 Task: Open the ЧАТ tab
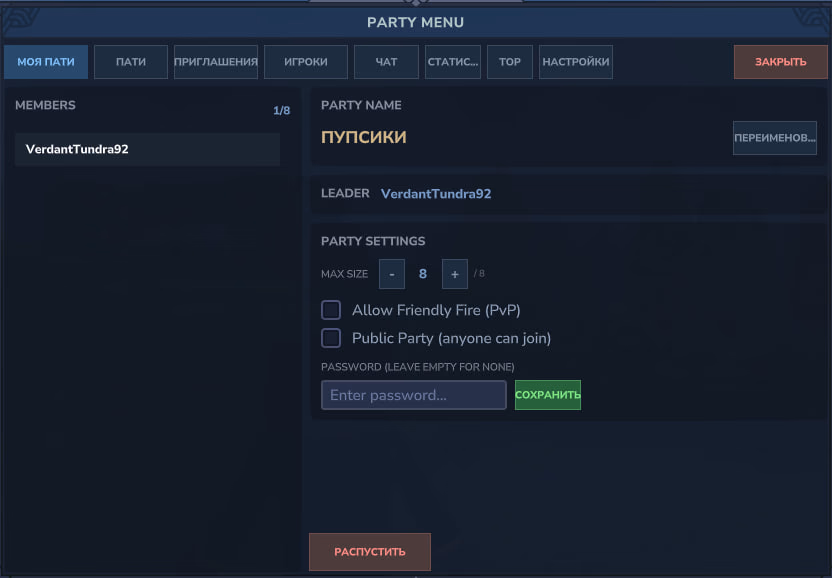[386, 62]
